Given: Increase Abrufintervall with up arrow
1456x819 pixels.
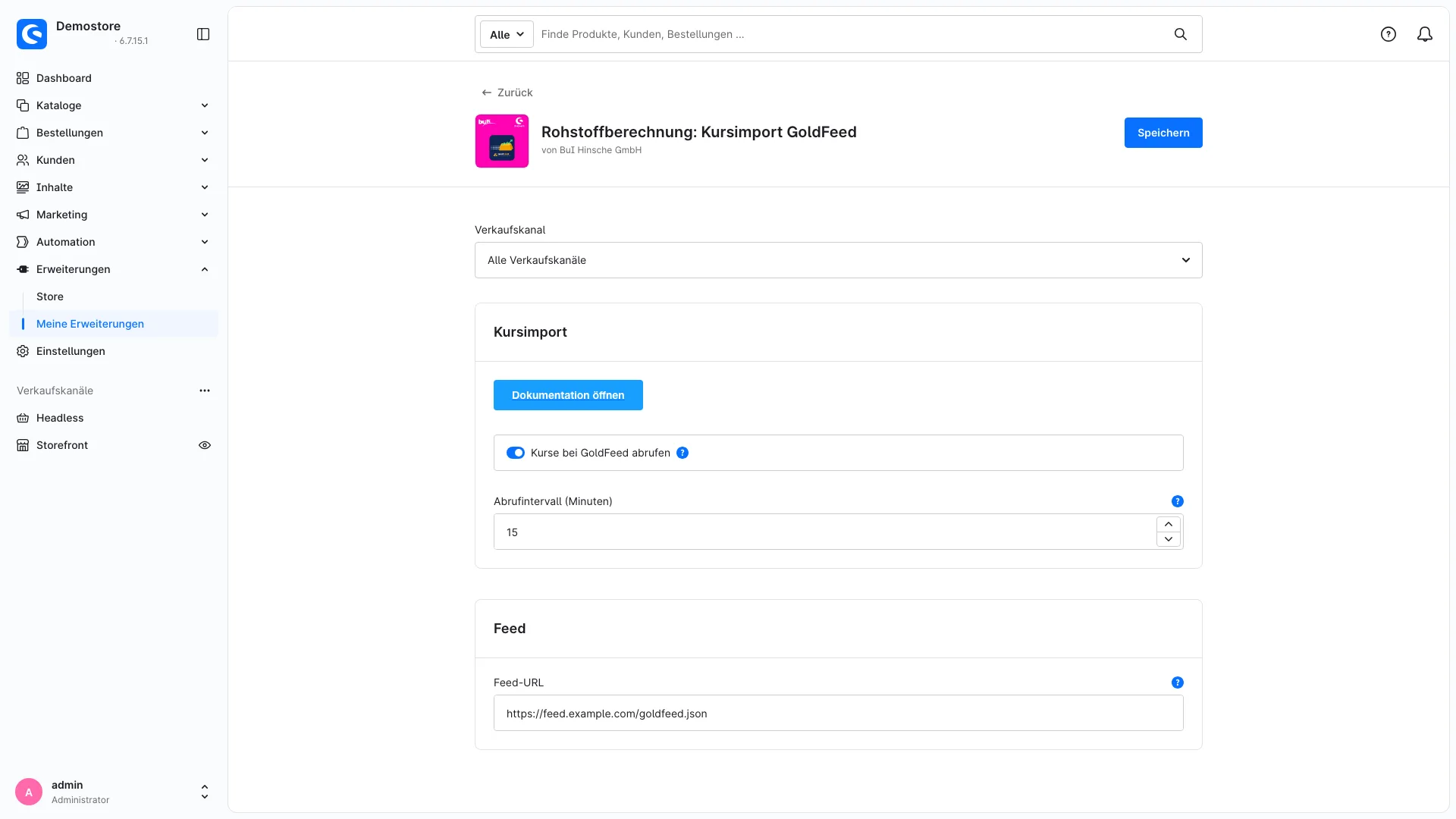Looking at the screenshot, I should point(1169,524).
